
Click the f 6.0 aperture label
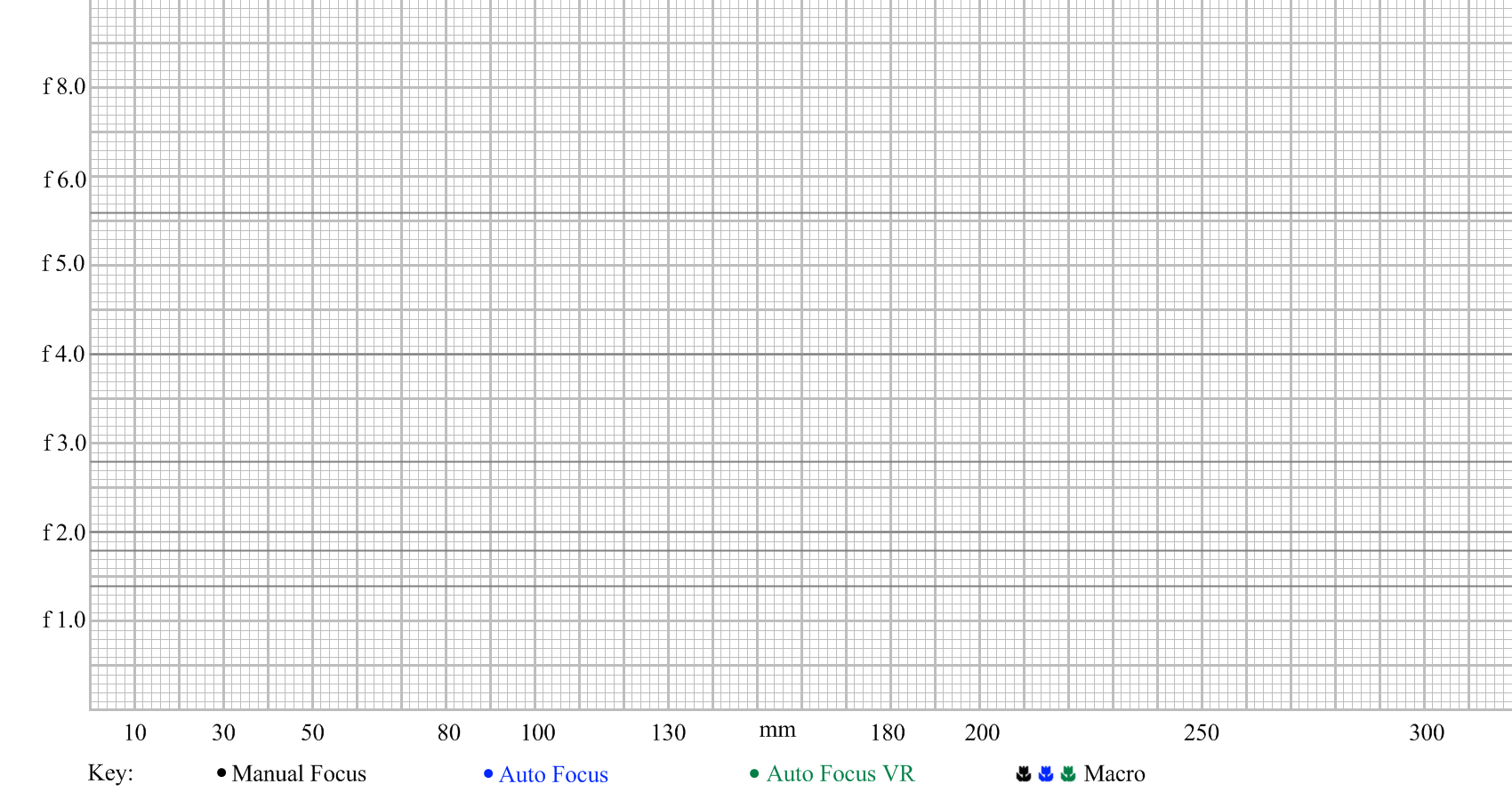[64, 180]
